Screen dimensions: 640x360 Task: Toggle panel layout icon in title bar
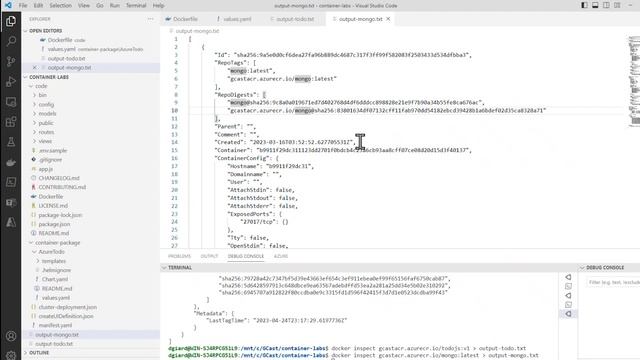595,5
